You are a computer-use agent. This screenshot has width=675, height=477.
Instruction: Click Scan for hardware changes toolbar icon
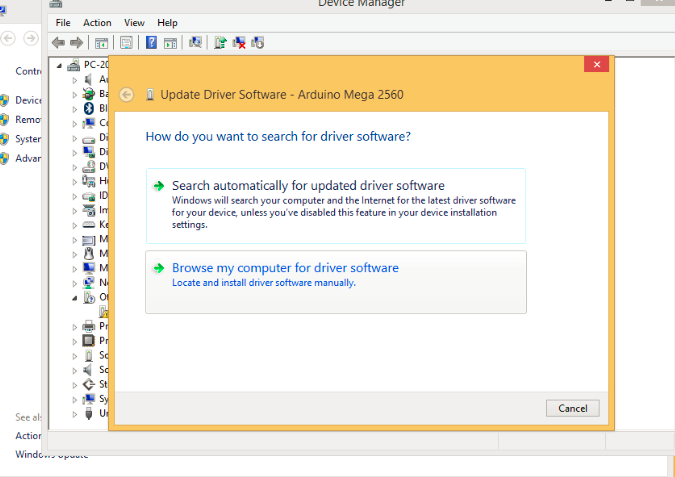[195, 42]
